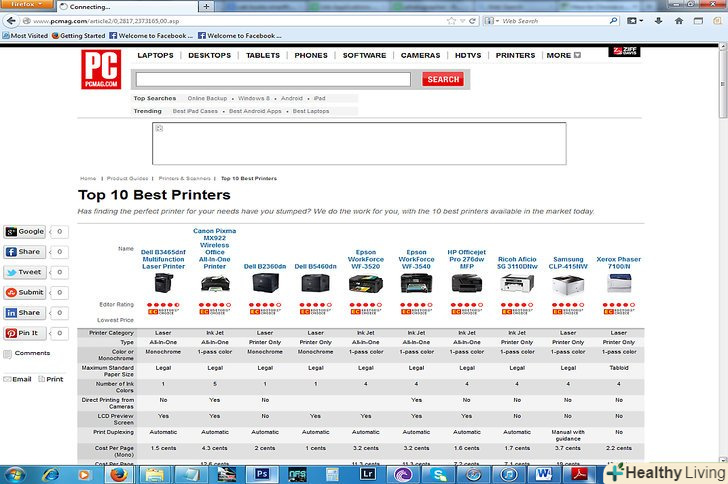Expand the MORE navigation dropdown

pyautogui.click(x=563, y=55)
